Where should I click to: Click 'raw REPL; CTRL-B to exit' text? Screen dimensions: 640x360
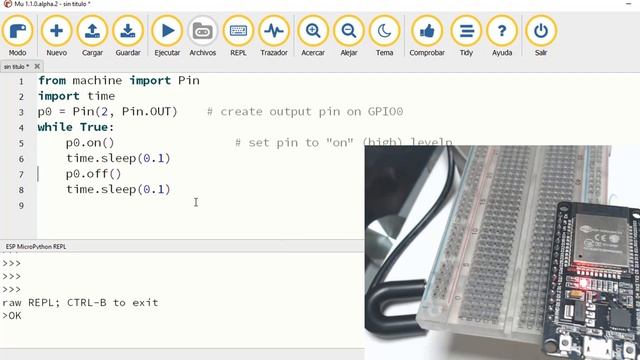click(80, 302)
